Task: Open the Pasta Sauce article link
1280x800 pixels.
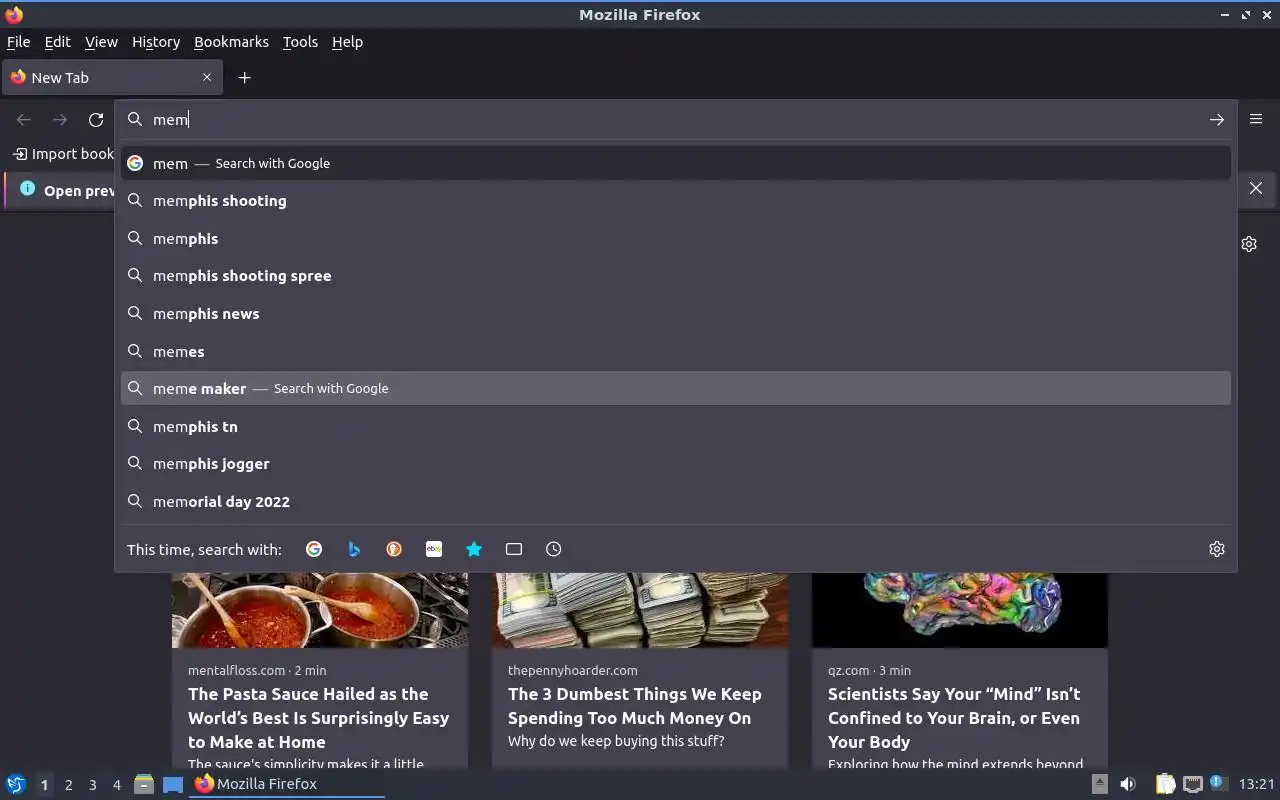Action: point(318,718)
